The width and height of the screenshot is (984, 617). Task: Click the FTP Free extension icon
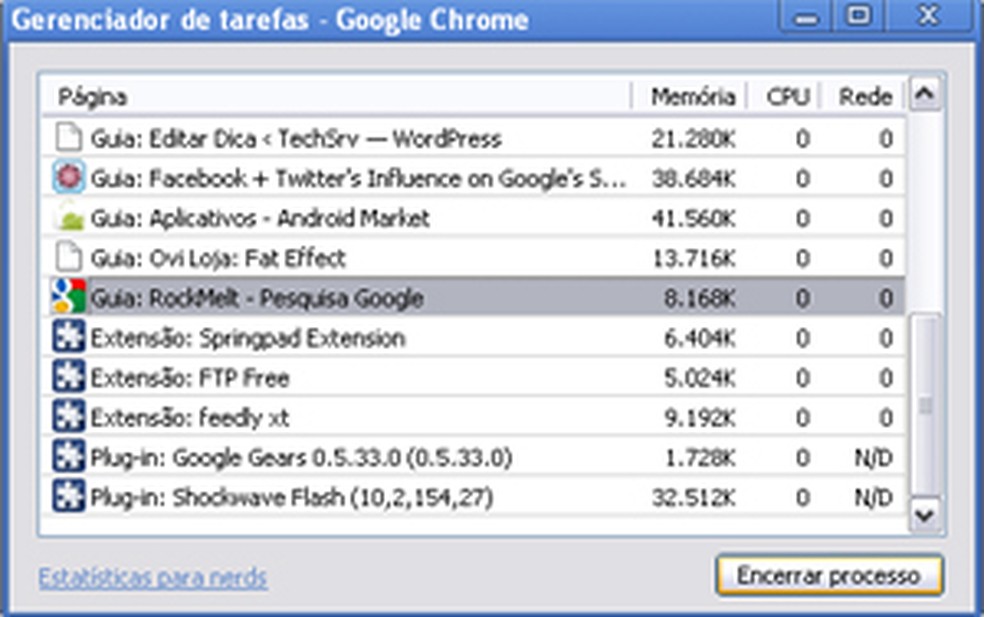tap(68, 378)
